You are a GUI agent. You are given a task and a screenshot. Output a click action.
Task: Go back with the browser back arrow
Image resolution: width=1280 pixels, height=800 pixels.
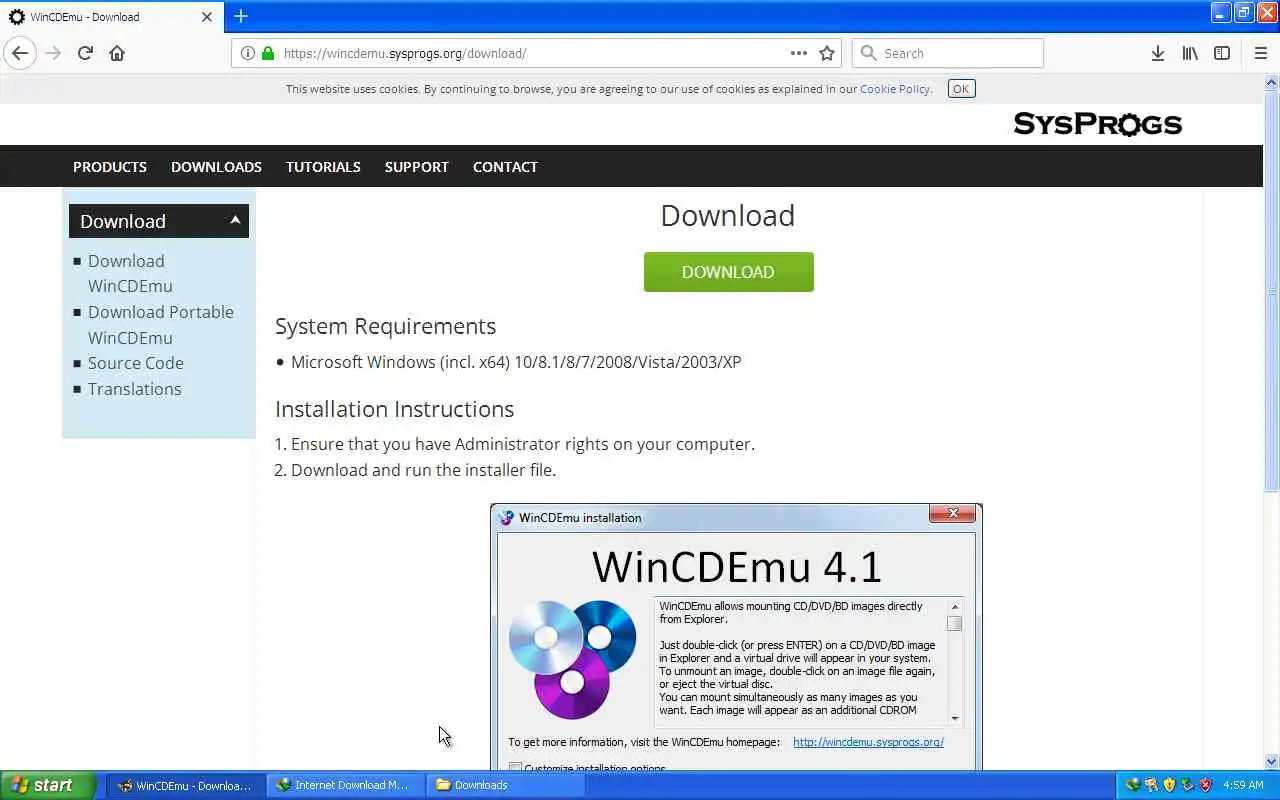point(20,53)
